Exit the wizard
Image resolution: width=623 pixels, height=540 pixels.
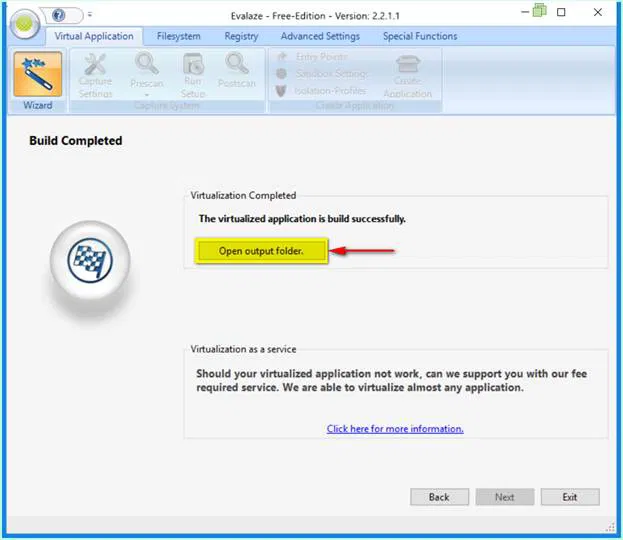[x=570, y=497]
